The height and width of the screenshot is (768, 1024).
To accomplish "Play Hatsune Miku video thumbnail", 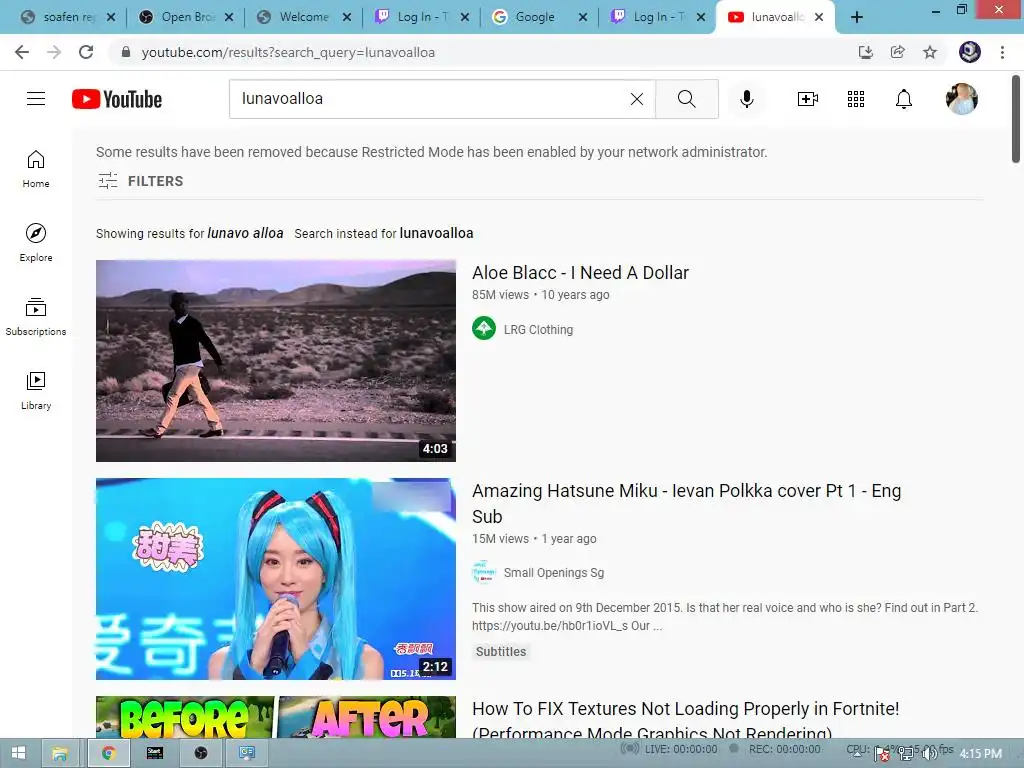I will (276, 579).
